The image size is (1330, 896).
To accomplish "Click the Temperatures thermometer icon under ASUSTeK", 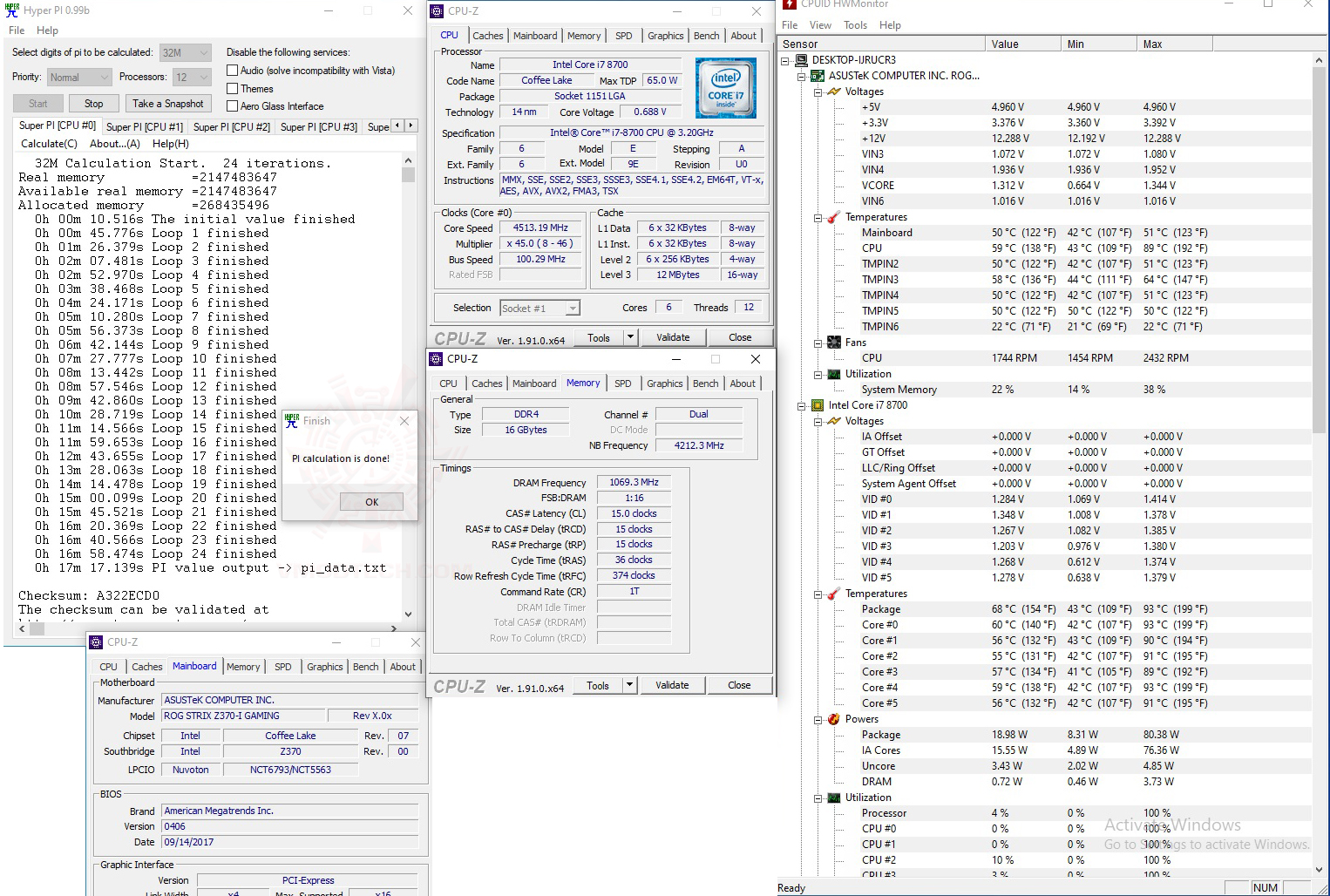I will 834,217.
